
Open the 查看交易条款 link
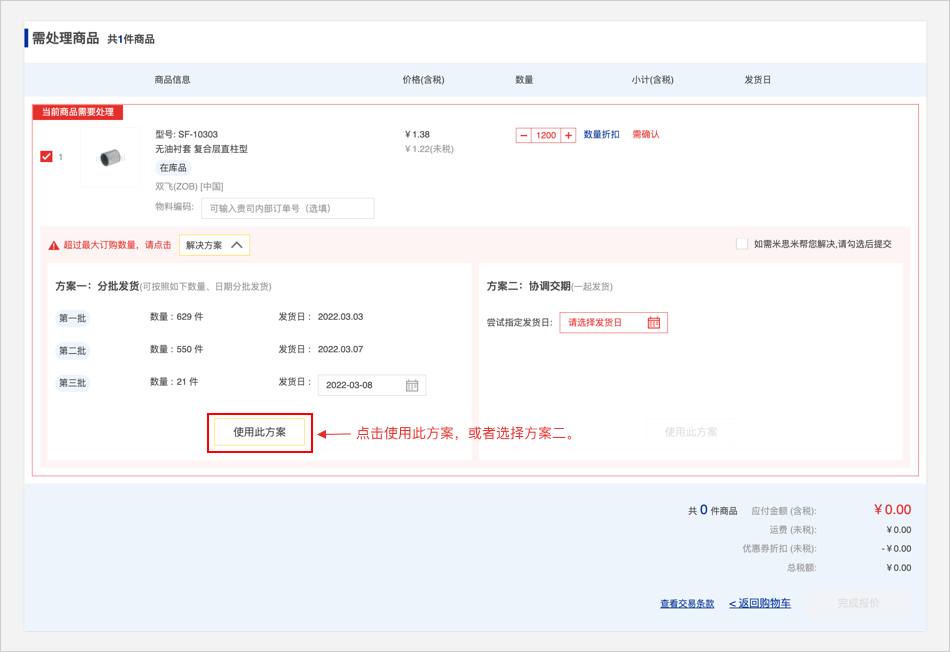pos(687,604)
